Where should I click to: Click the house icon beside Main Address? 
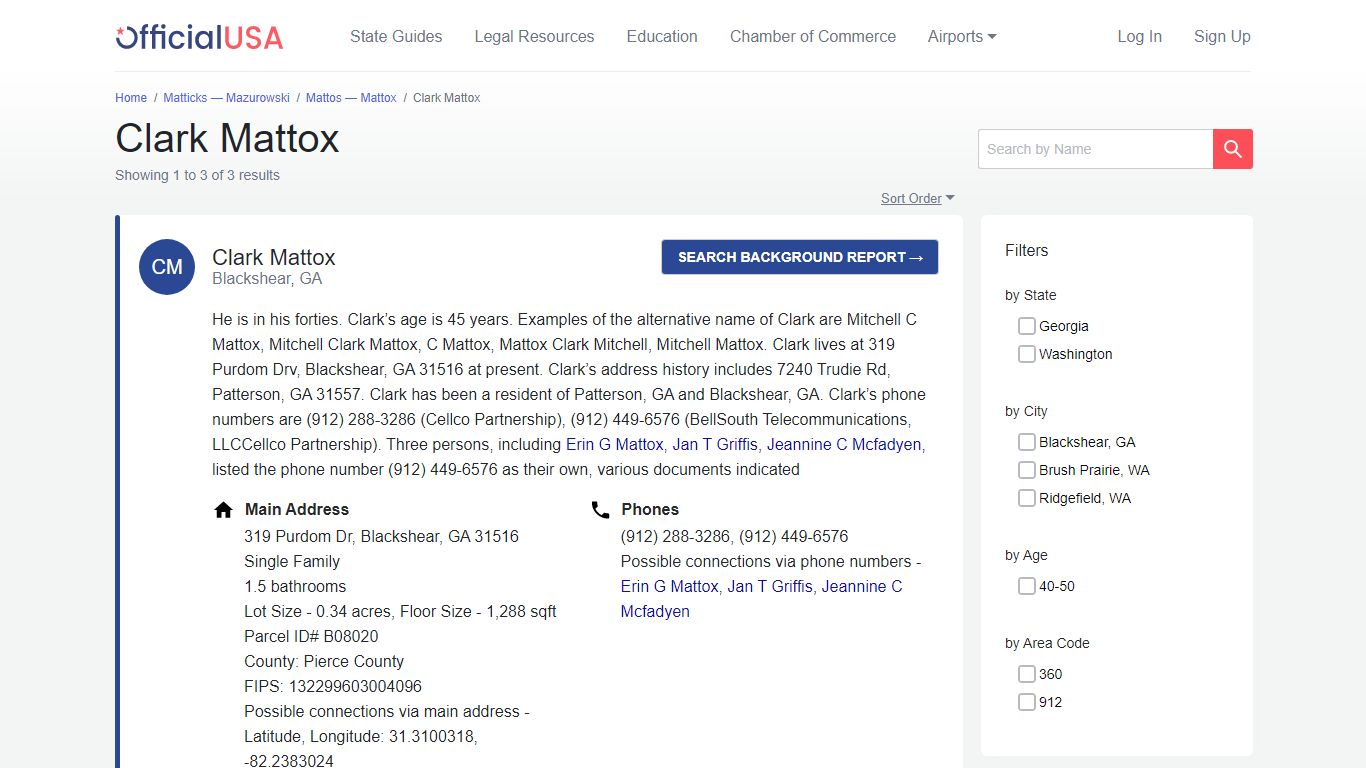224,510
